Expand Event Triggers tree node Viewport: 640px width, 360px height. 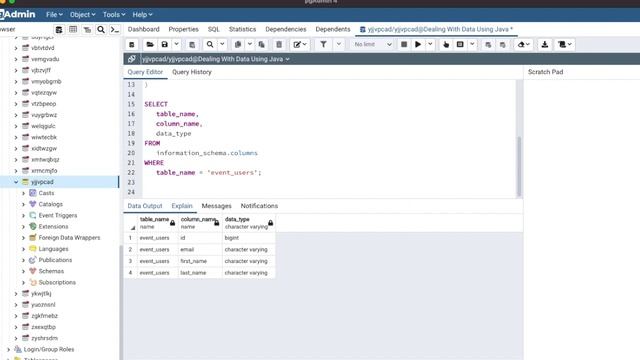pos(23,216)
